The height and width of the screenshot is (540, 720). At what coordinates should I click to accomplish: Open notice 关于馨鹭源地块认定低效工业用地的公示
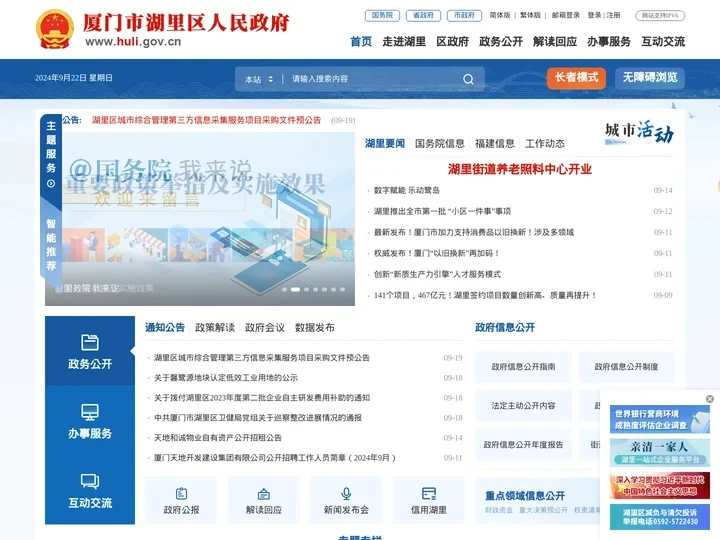pyautogui.click(x=226, y=378)
